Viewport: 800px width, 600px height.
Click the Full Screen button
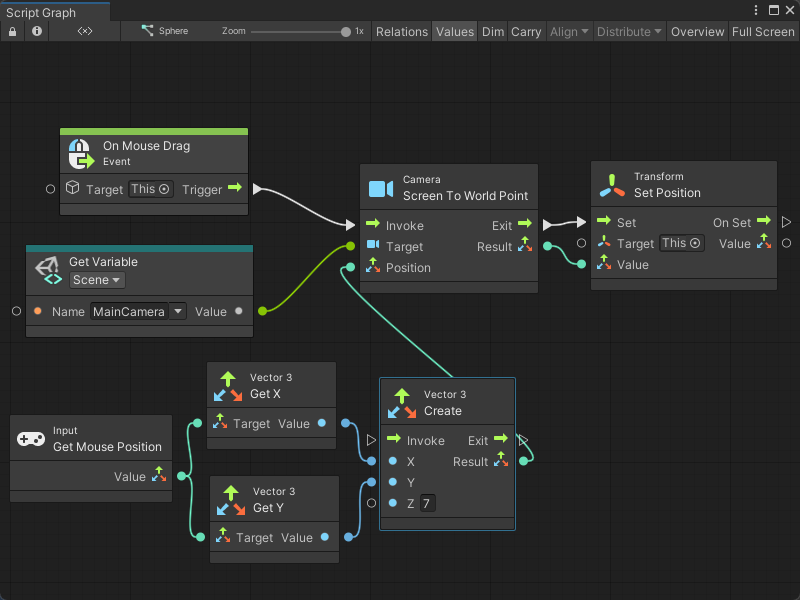(763, 31)
